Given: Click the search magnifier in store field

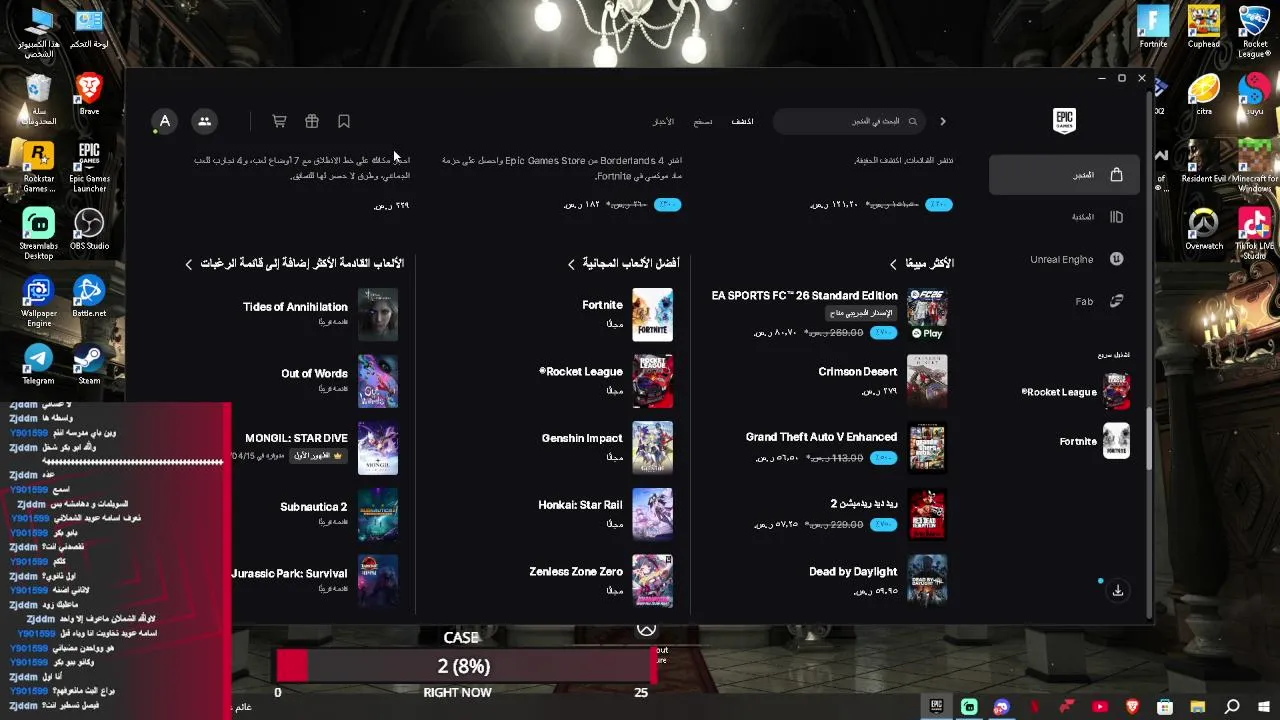Looking at the screenshot, I should (x=912, y=121).
